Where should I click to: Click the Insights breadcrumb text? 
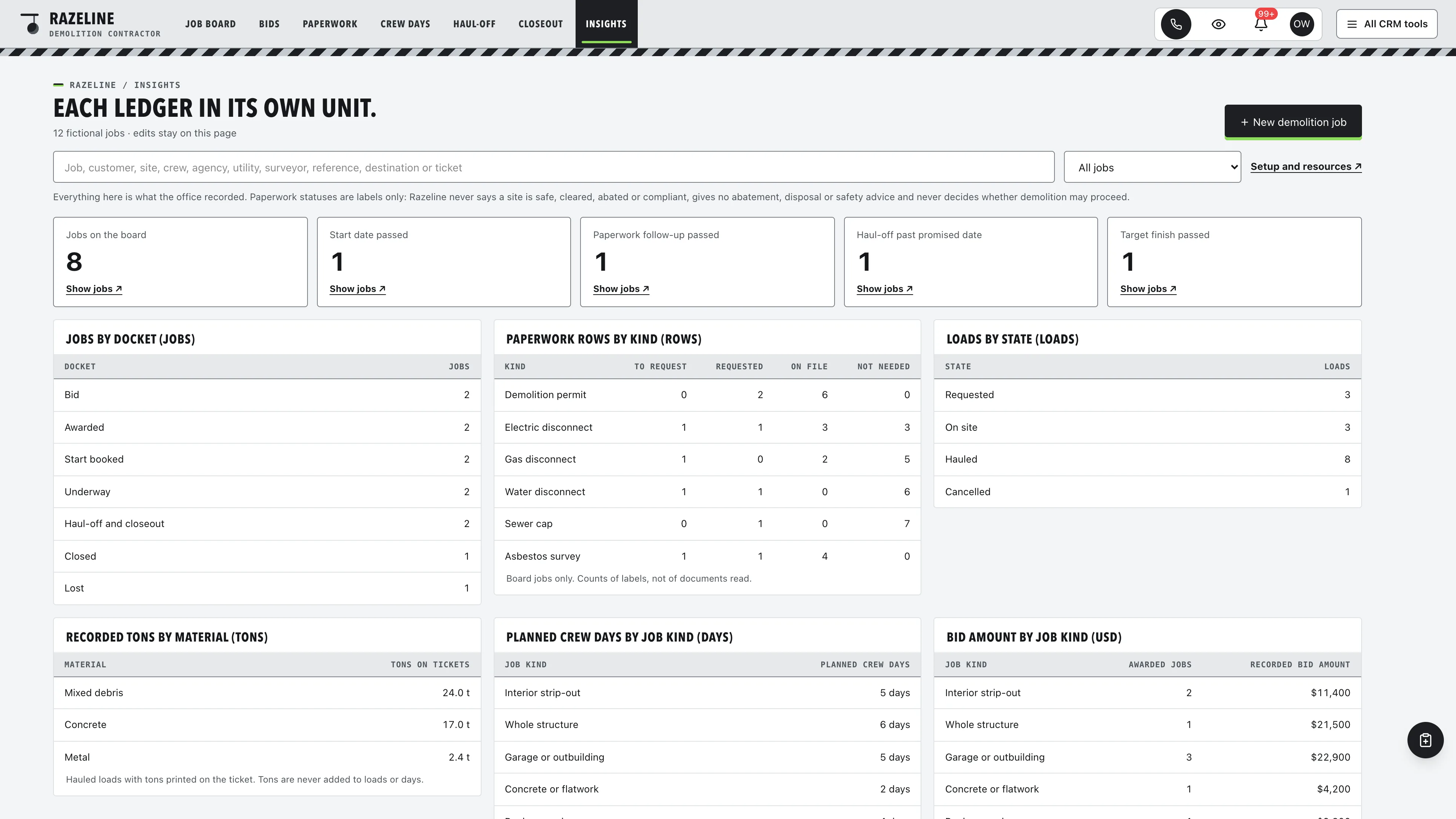(x=157, y=85)
